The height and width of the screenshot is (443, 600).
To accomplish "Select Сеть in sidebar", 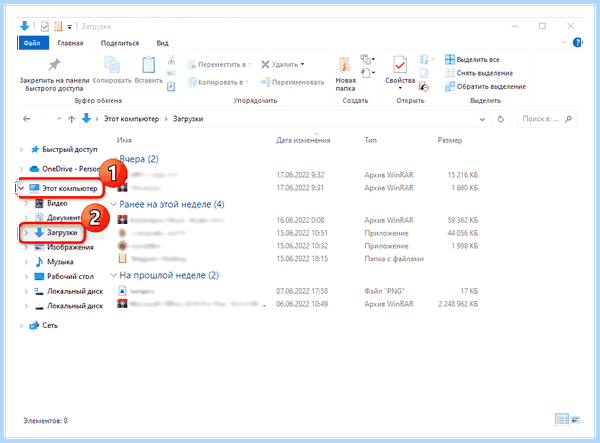I will point(50,326).
